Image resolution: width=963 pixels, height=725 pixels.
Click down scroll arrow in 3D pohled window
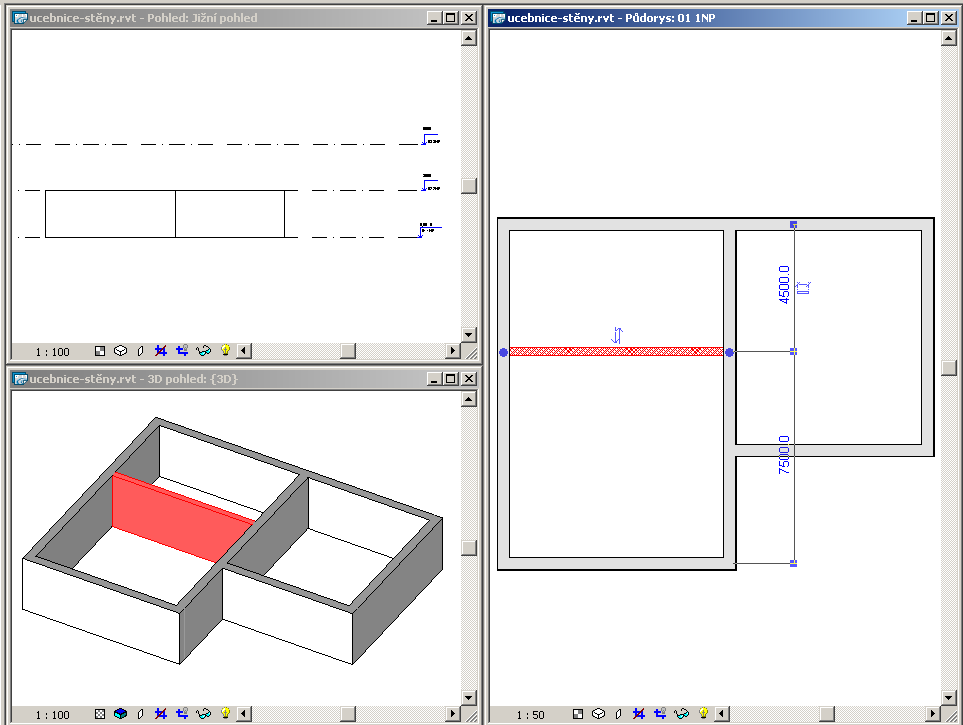coord(469,698)
